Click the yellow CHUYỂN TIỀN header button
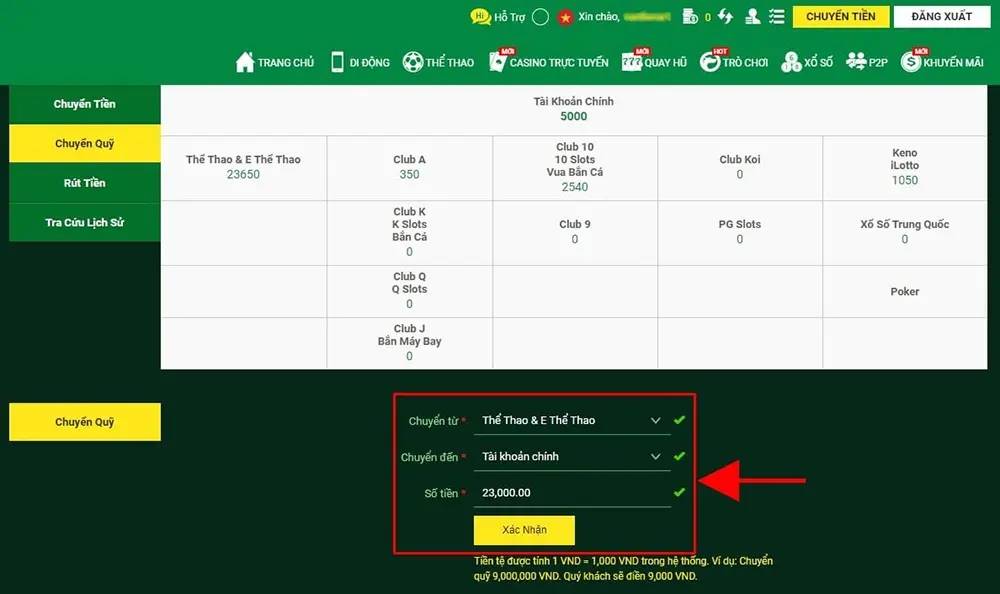 pyautogui.click(x=841, y=17)
